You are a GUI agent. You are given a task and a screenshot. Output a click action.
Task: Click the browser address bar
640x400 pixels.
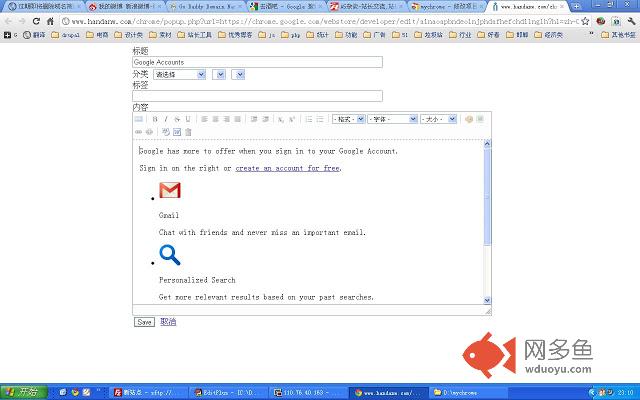tap(325, 21)
